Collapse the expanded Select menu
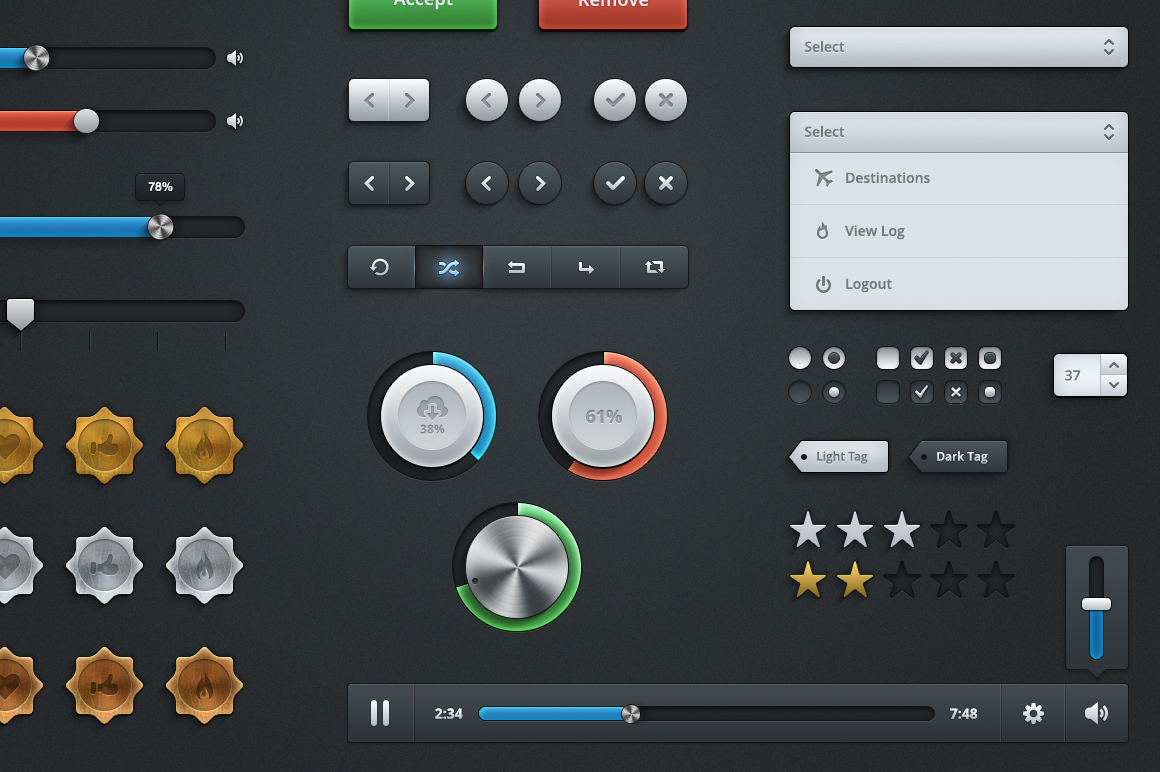The height and width of the screenshot is (772, 1160). 957,131
